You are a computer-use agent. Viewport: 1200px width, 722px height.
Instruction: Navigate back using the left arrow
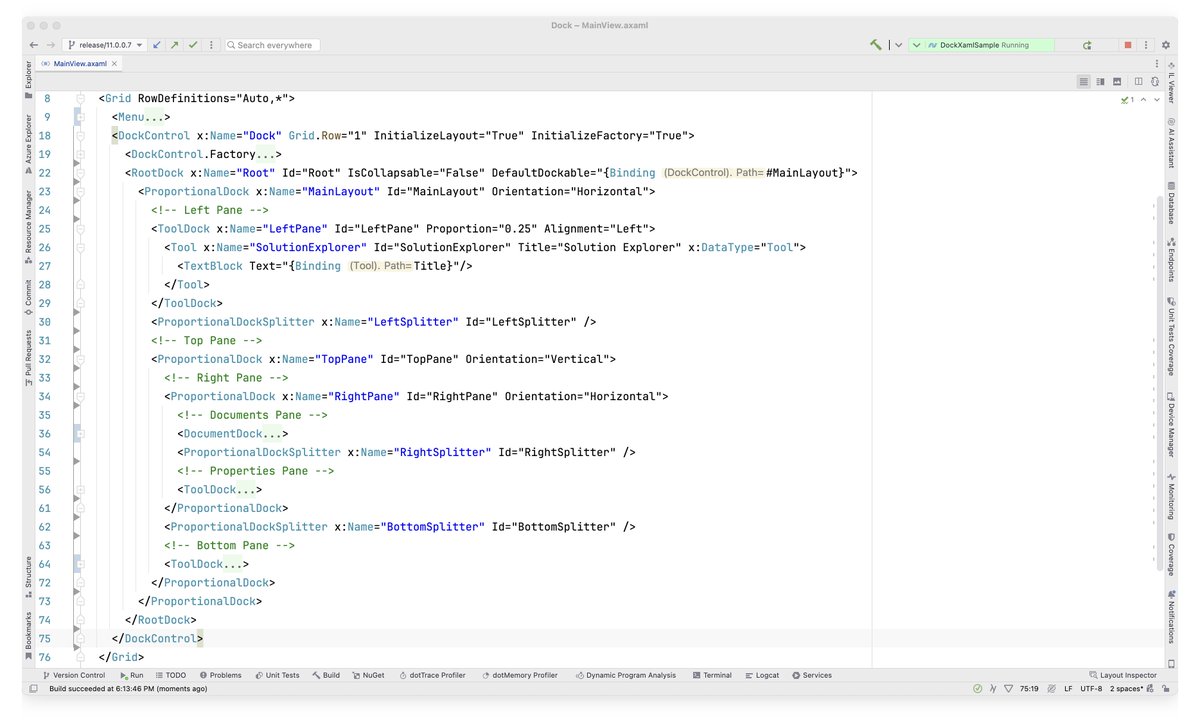click(x=33, y=45)
